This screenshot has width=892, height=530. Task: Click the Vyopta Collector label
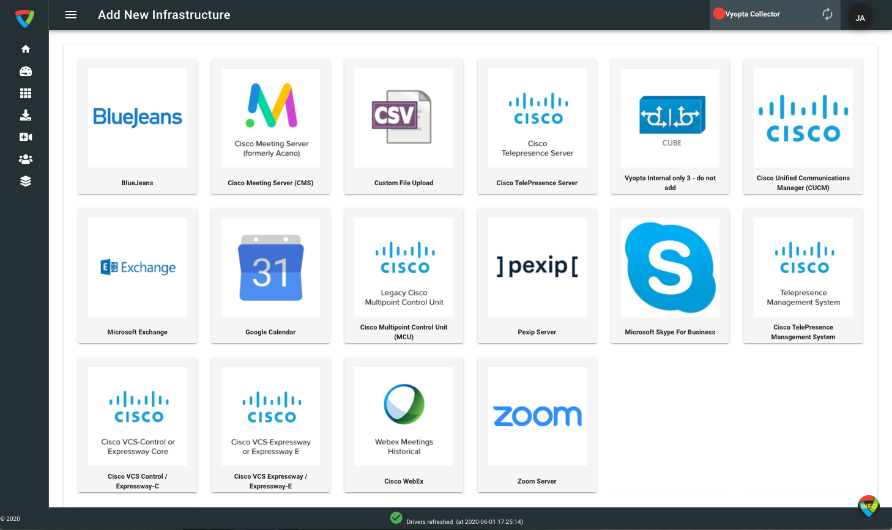[753, 14]
